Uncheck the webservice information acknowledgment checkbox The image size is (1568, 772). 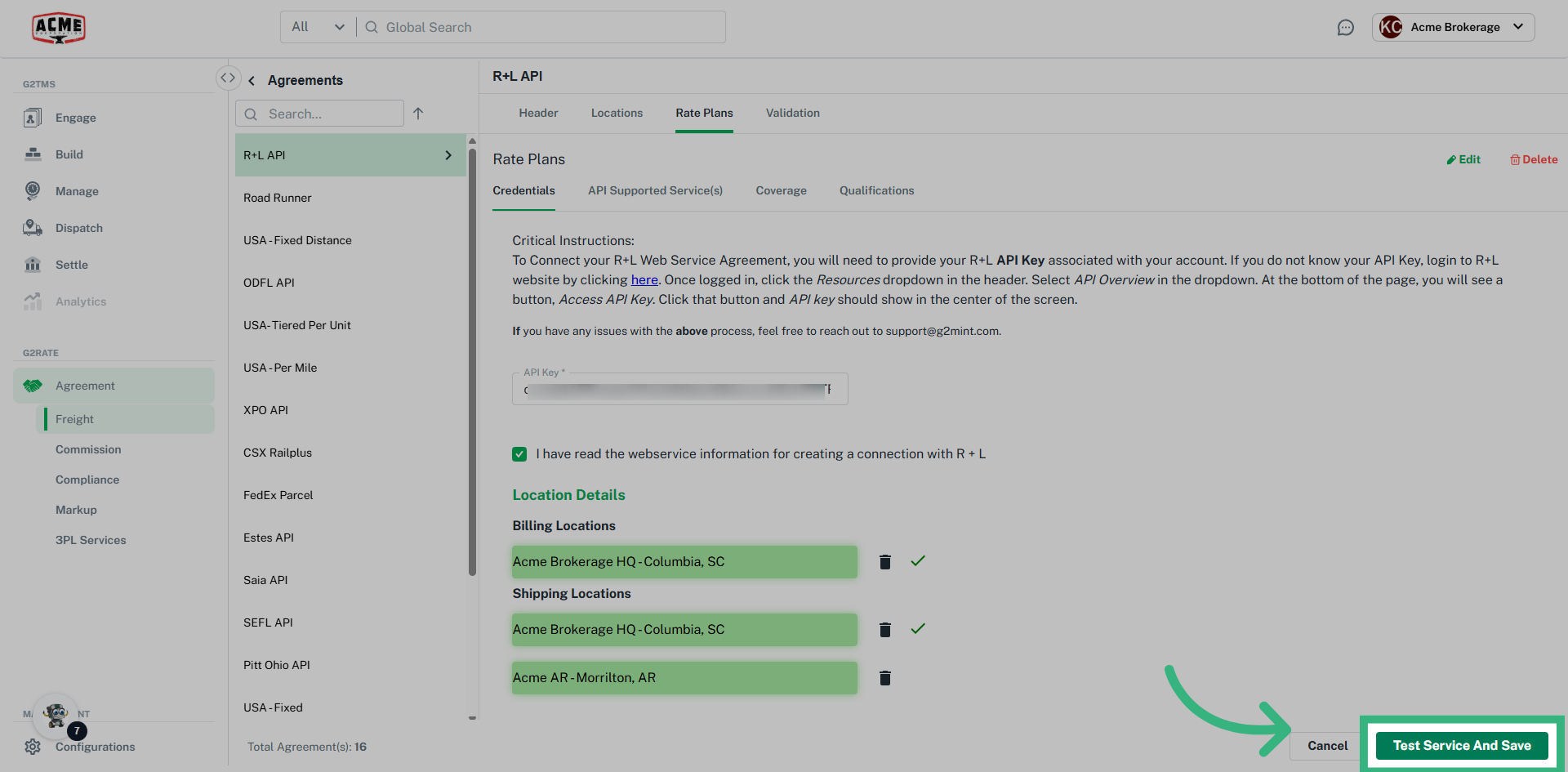[519, 454]
